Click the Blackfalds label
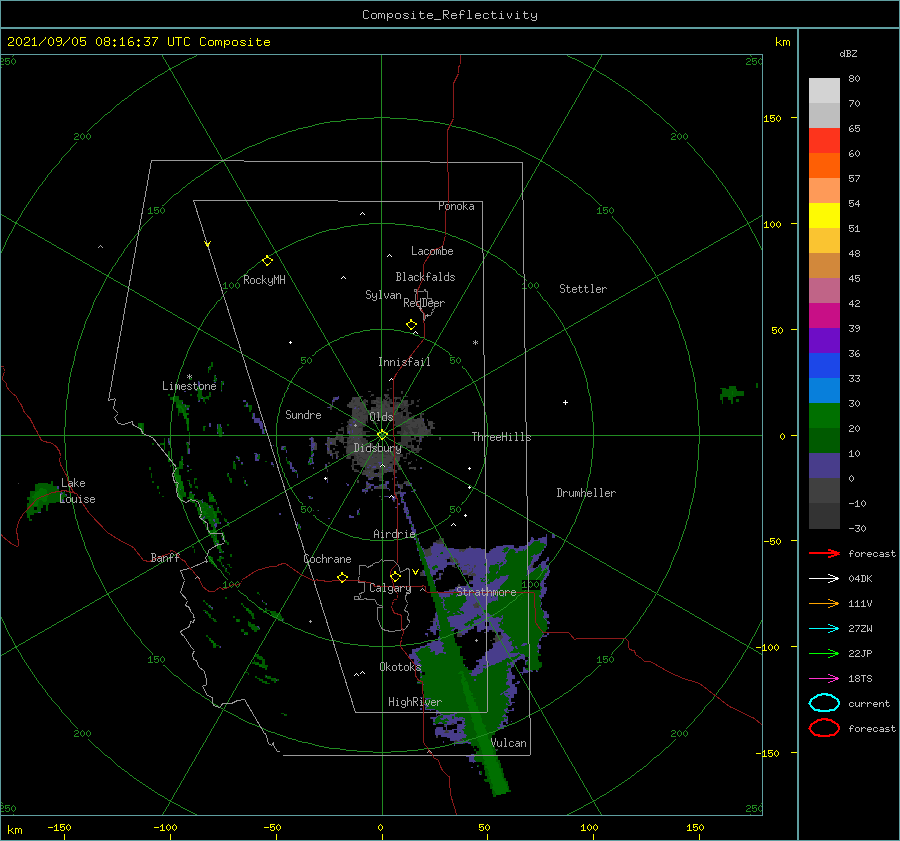 (425, 277)
